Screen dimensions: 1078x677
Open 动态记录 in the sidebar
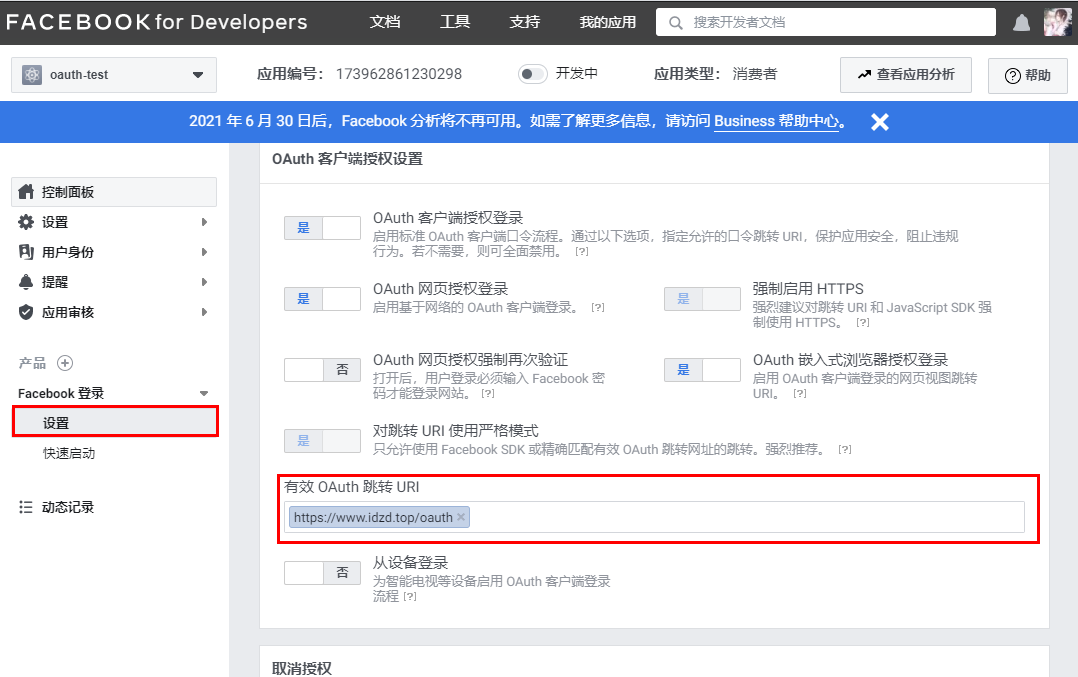point(68,507)
